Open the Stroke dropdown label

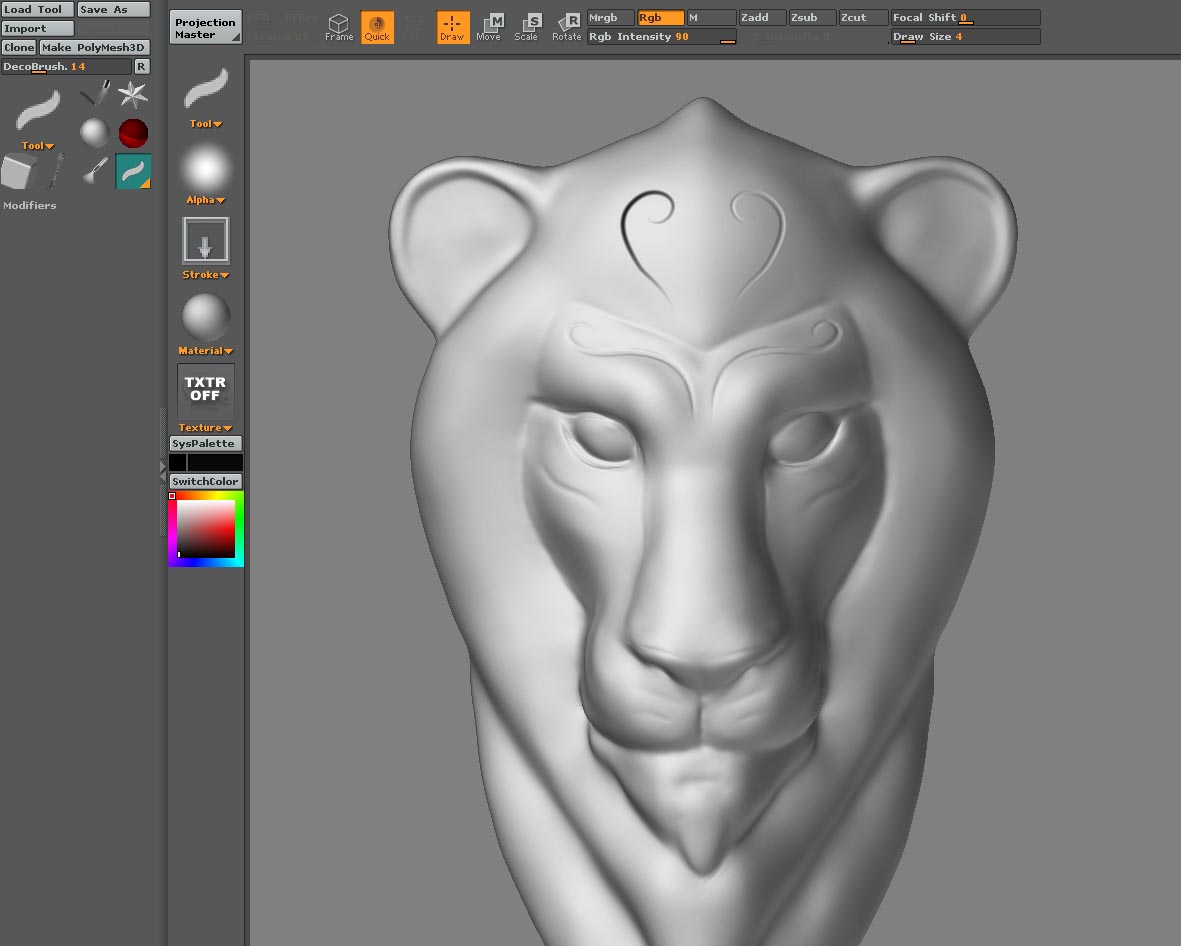pyautogui.click(x=206, y=275)
